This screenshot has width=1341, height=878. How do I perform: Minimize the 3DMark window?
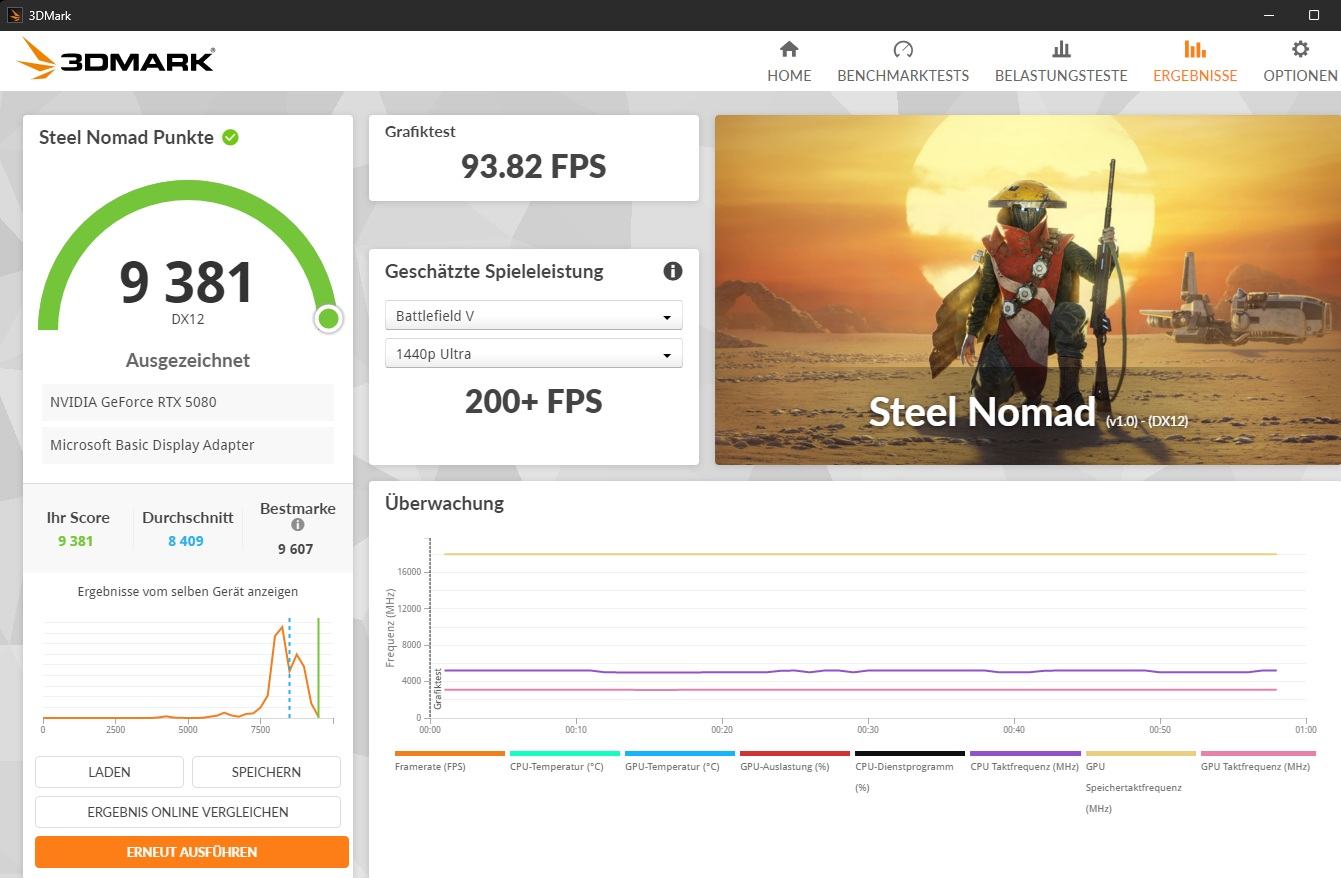click(1269, 15)
